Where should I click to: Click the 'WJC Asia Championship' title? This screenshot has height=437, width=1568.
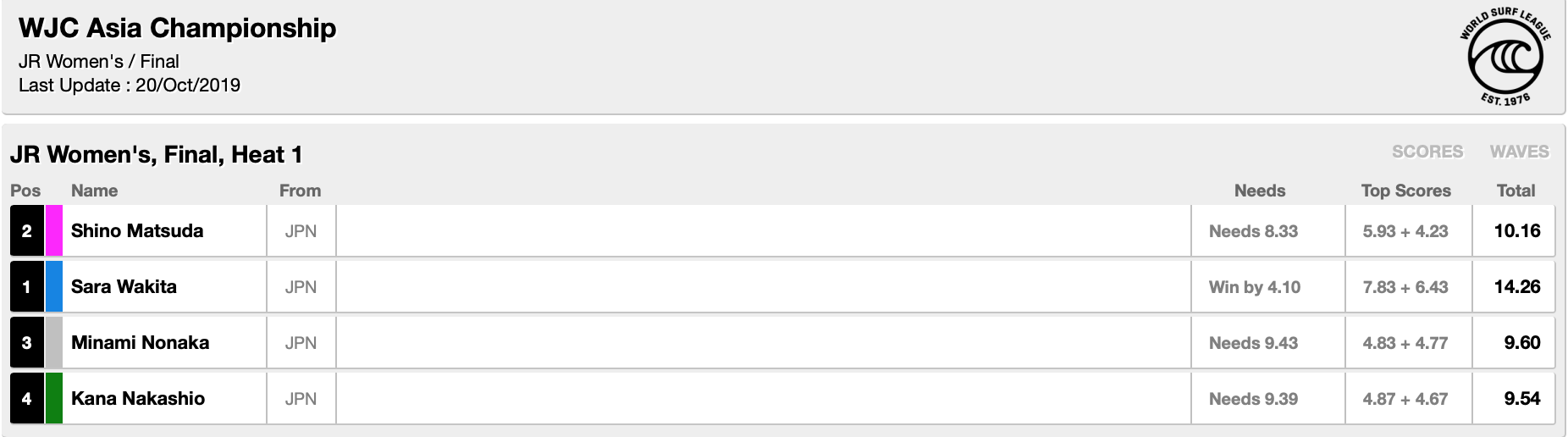point(178,29)
